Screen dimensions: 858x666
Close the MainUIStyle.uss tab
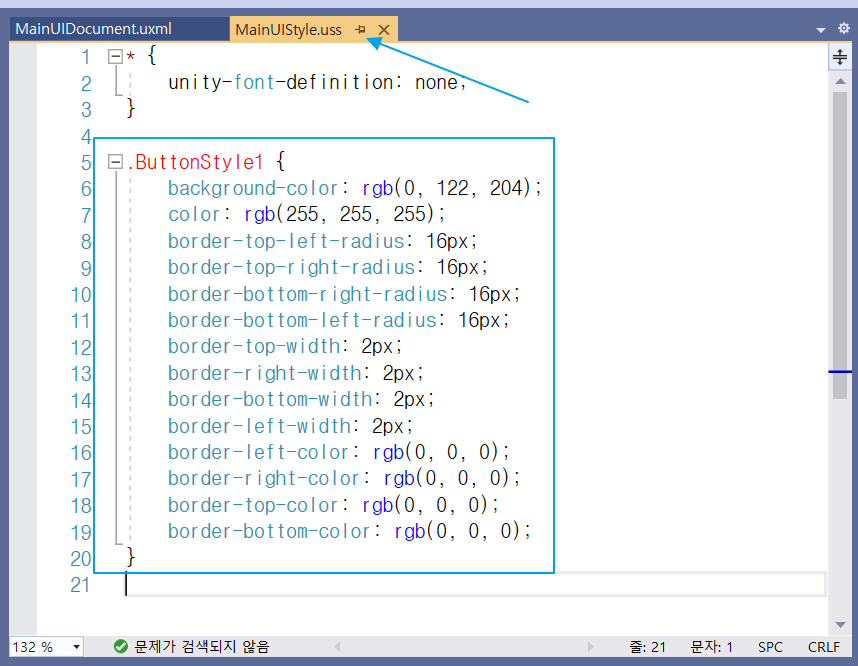[384, 30]
